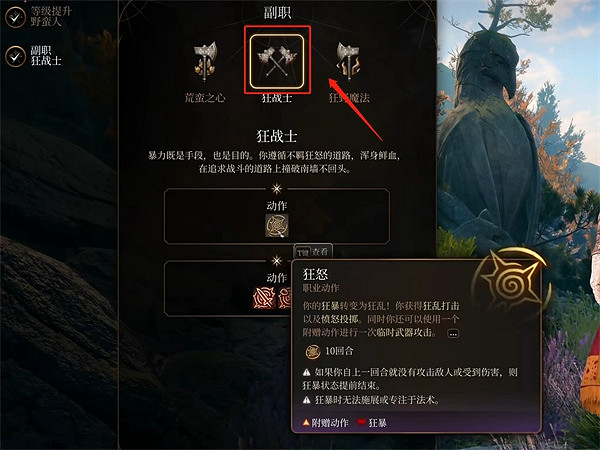This screenshot has width=600, height=450.
Task: Toggle the 等级提升 野蛮人 checkmark step
Action: coord(15,17)
